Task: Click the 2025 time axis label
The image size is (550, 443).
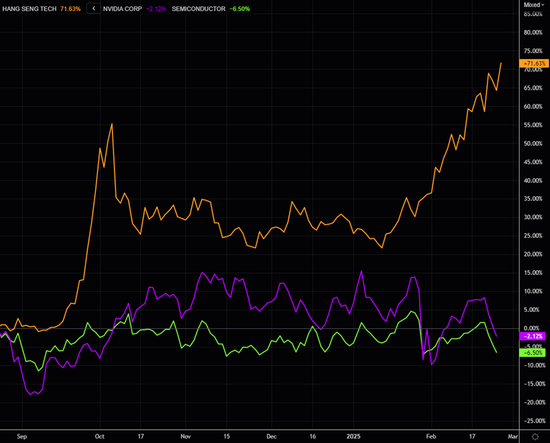Action: pos(353,436)
